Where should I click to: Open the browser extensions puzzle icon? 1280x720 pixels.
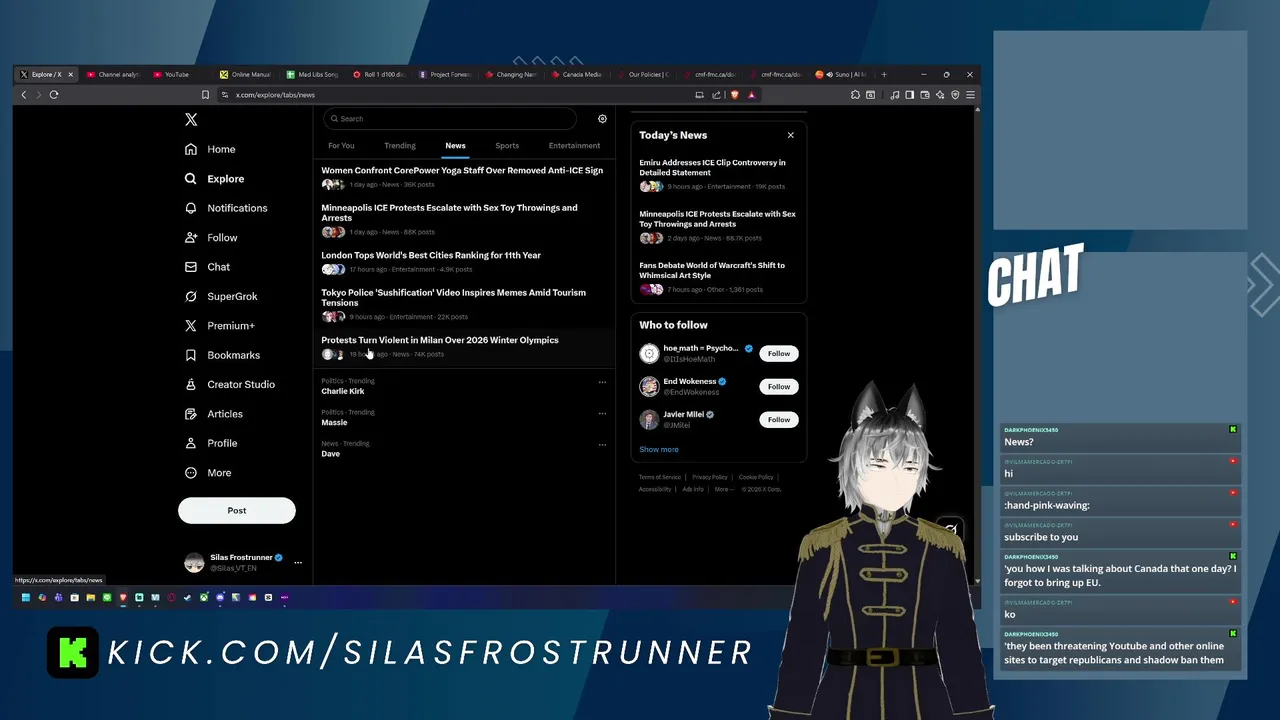855,95
